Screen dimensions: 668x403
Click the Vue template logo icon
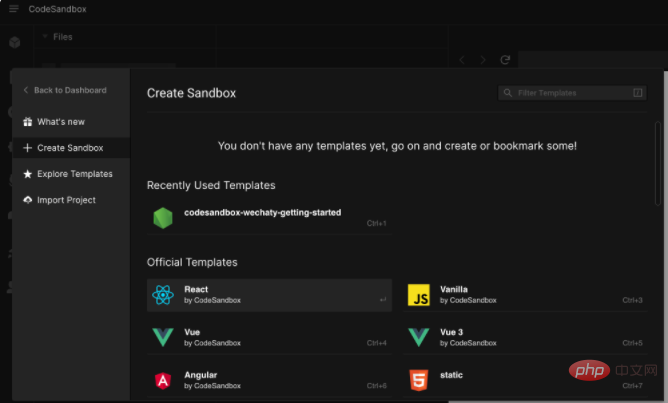pyautogui.click(x=163, y=337)
